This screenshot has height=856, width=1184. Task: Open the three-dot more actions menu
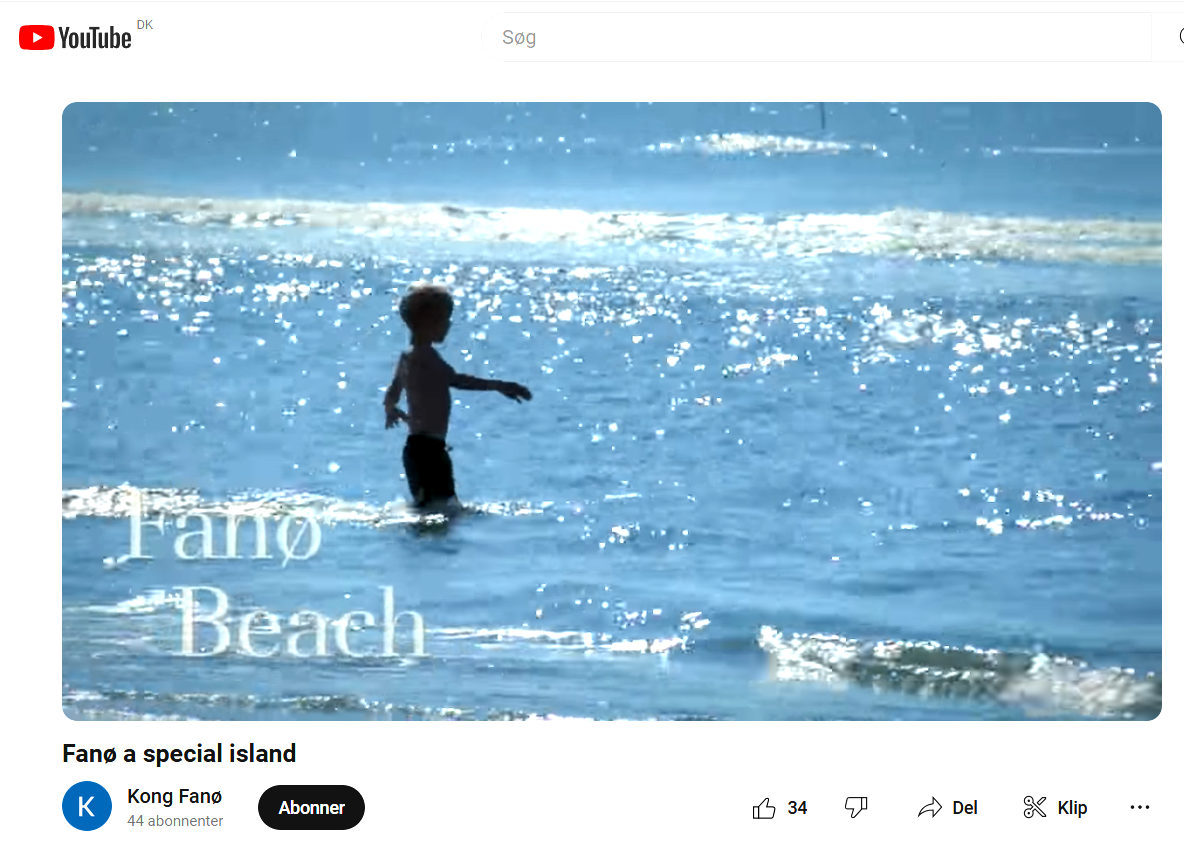pos(1139,808)
